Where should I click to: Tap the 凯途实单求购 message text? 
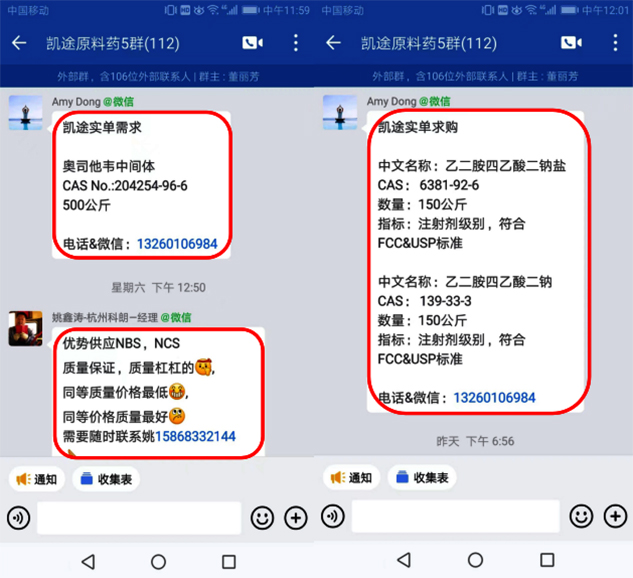(x=418, y=127)
